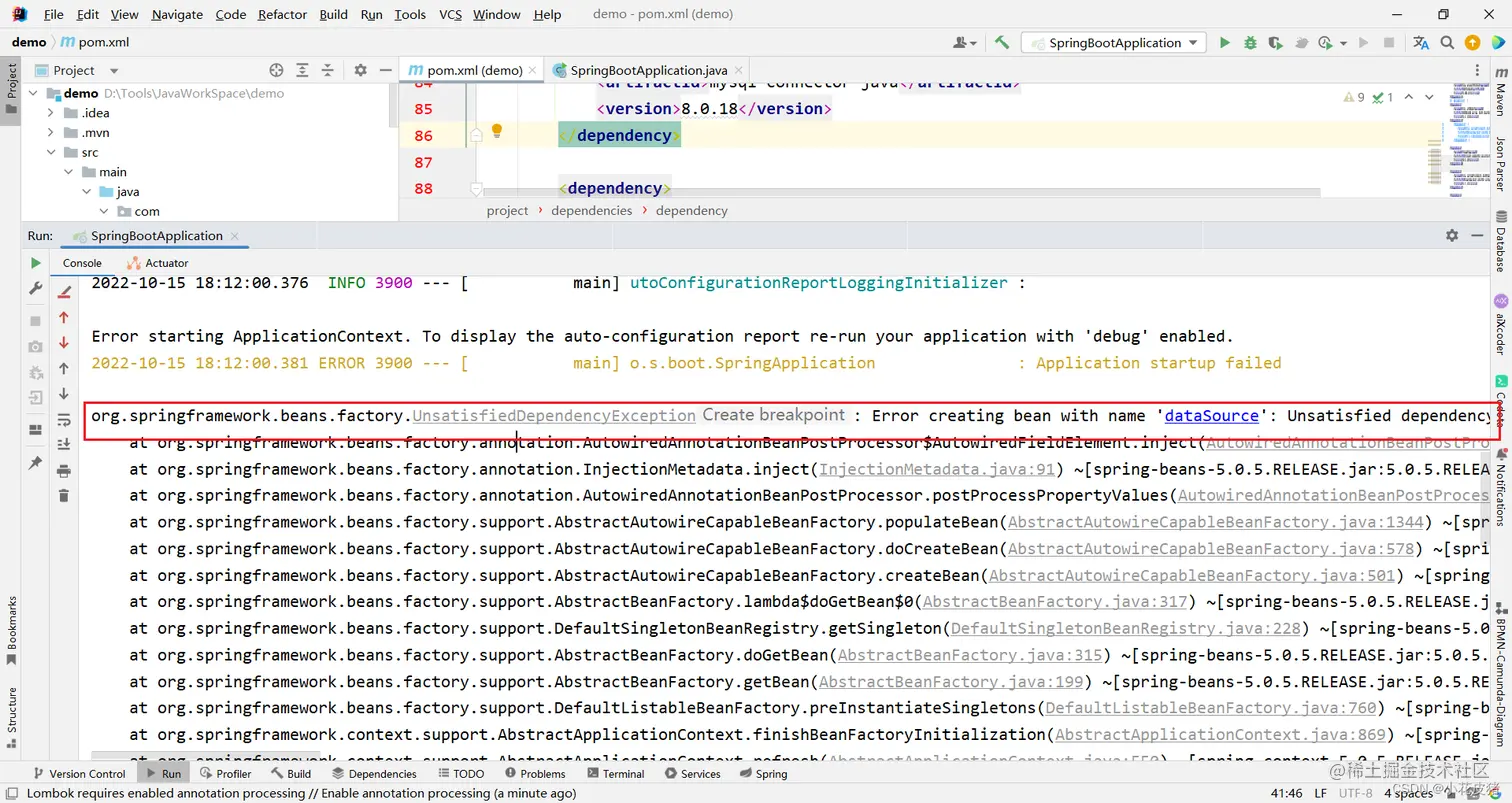The height and width of the screenshot is (803, 1512).
Task: Click the InjectionMetadata.java:91 link
Action: click(x=936, y=469)
